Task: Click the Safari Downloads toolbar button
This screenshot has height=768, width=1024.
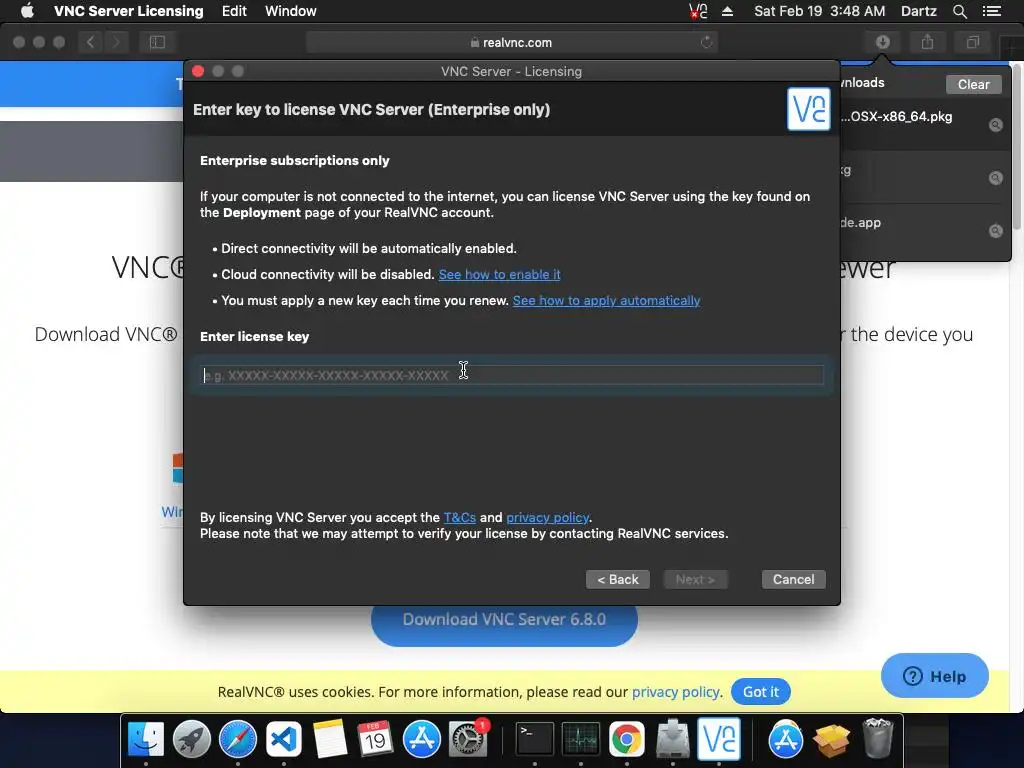Action: click(882, 42)
